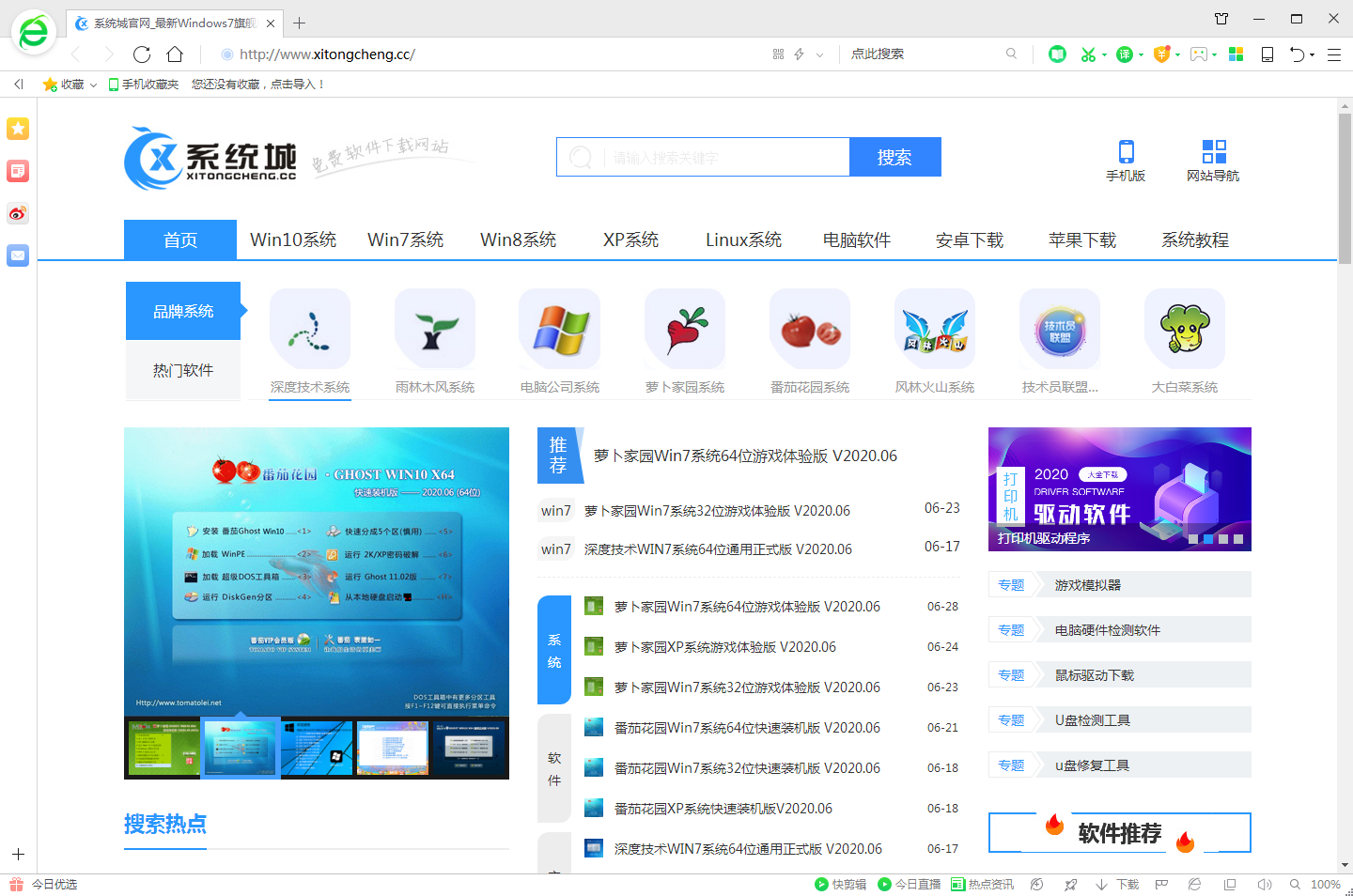Screen dimensions: 1353x896
Task: Switch to the 热门软件 tab
Action: (183, 370)
